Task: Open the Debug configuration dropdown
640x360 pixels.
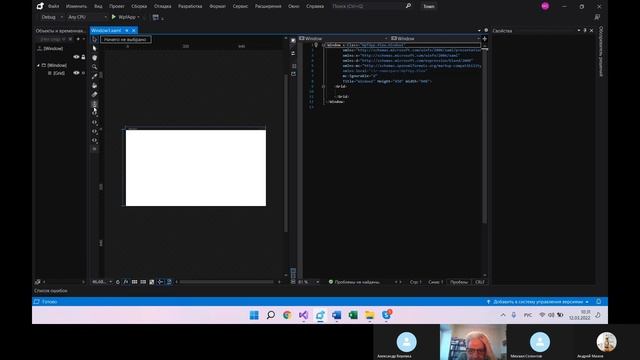Action: click(52, 17)
